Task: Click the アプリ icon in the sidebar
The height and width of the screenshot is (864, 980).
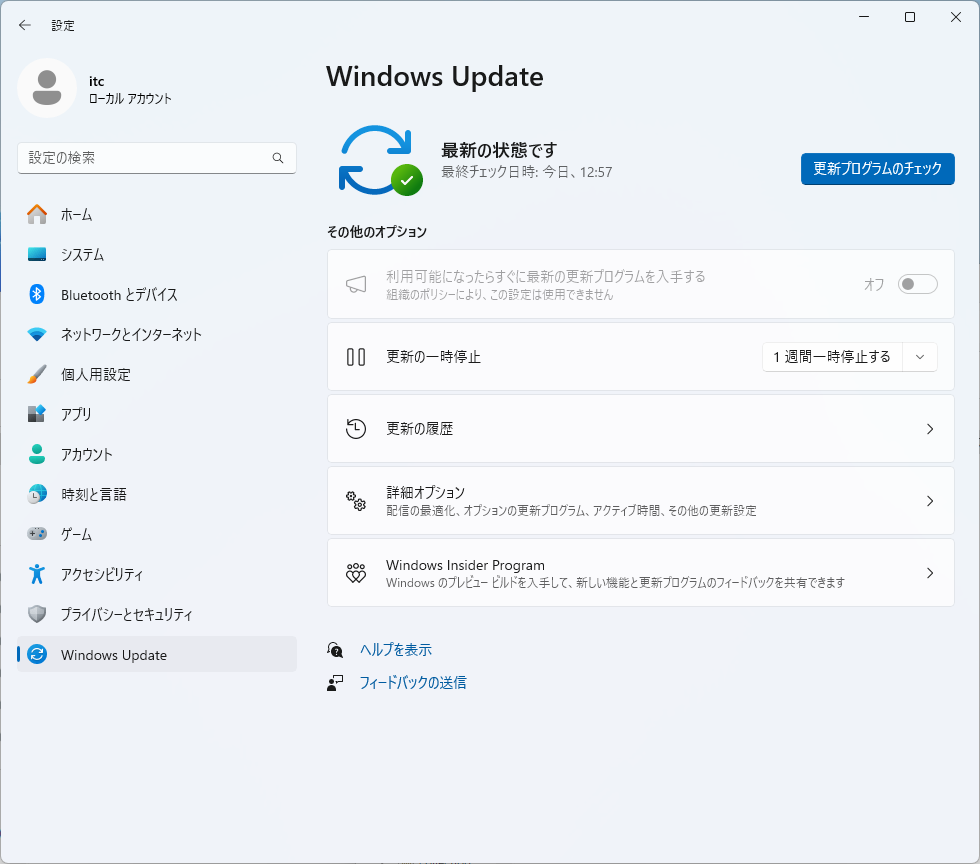Action: click(x=37, y=414)
